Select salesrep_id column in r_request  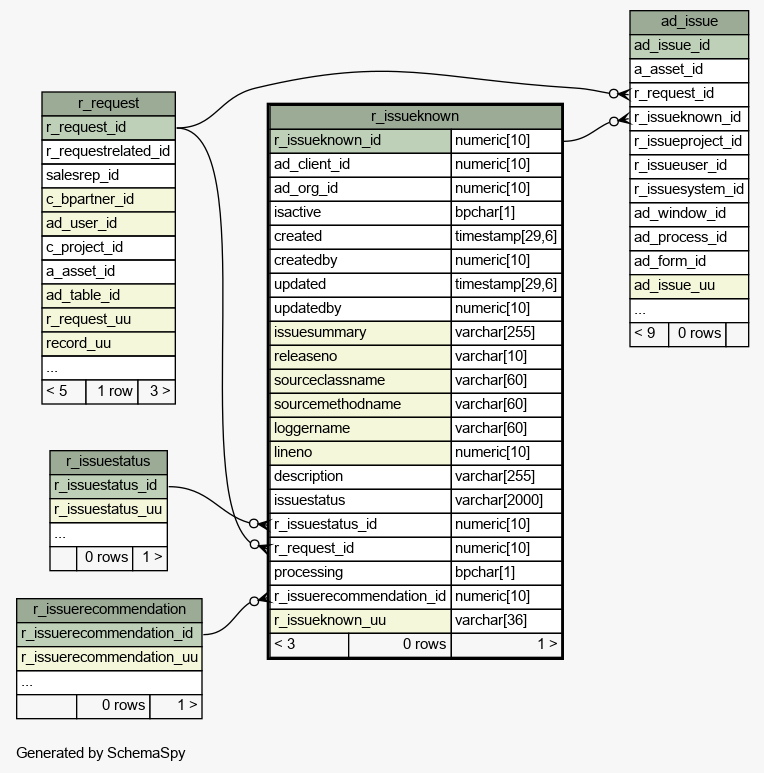click(108, 176)
